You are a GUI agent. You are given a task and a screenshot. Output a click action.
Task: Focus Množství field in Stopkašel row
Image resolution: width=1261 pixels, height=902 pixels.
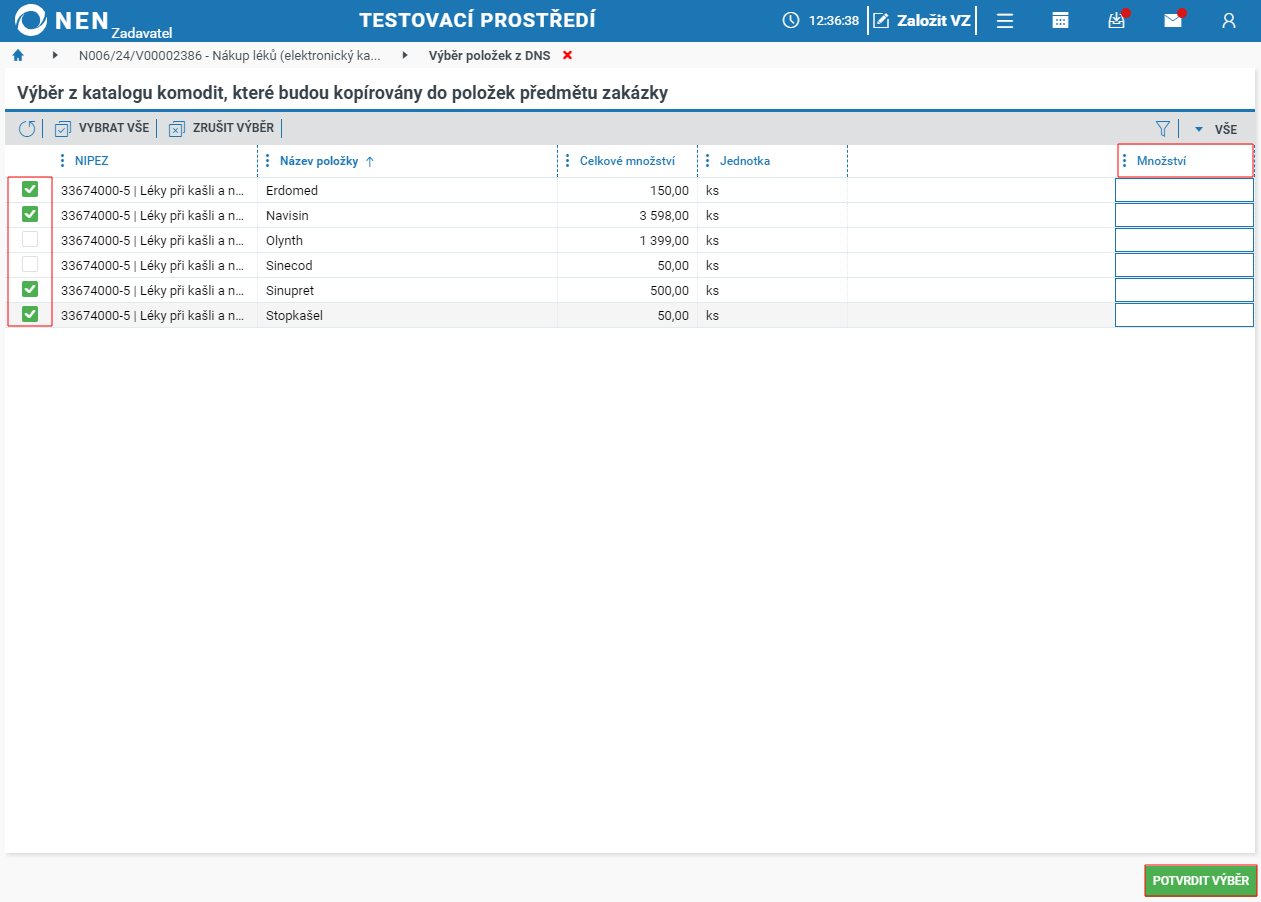tap(1184, 315)
